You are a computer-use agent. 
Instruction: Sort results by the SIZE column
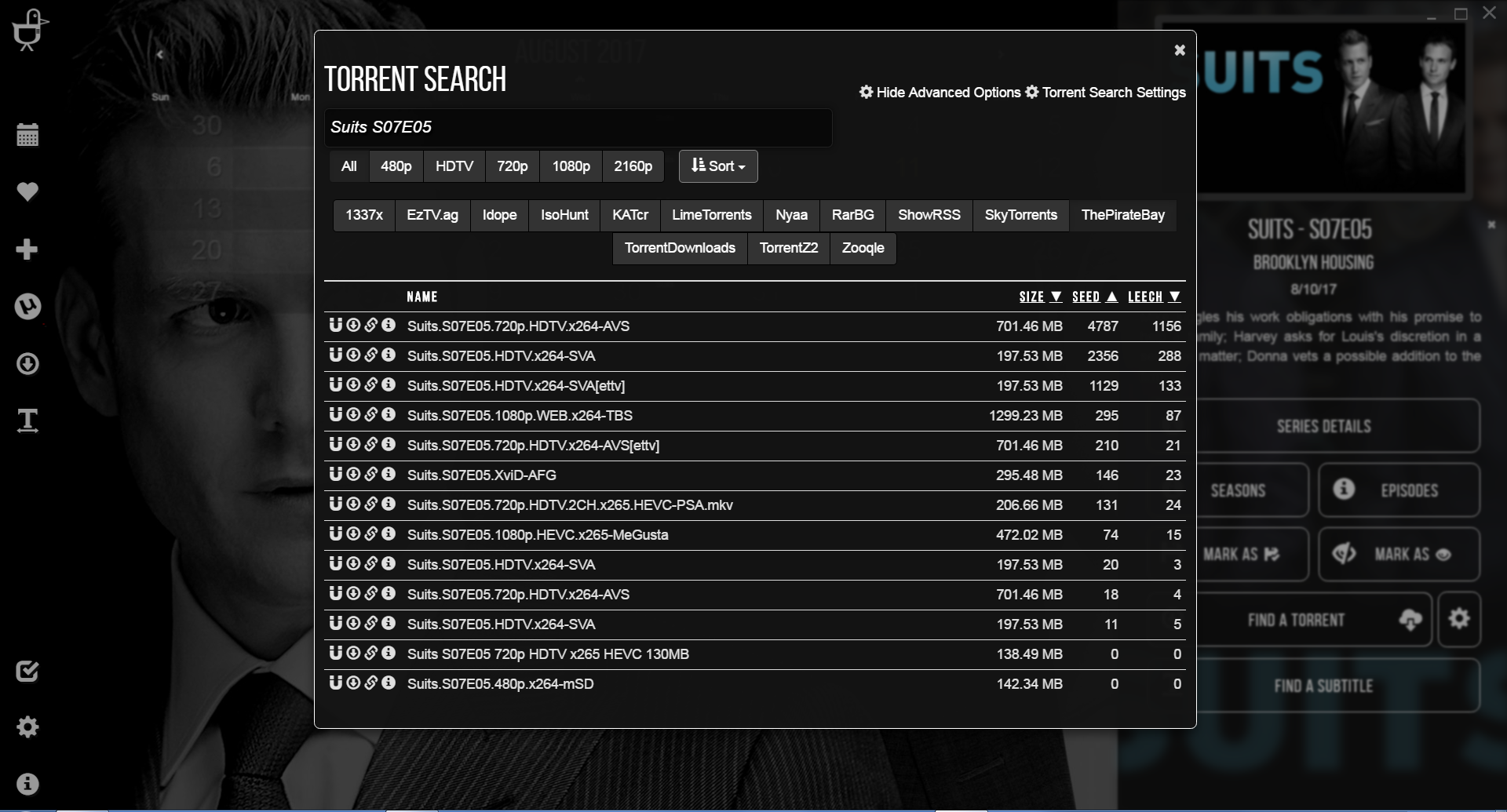coord(1040,297)
